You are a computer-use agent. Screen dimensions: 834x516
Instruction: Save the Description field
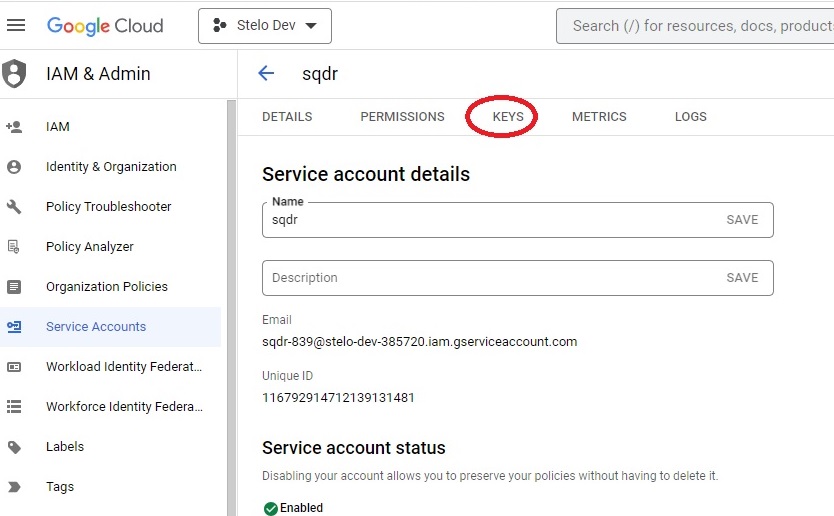(x=742, y=278)
